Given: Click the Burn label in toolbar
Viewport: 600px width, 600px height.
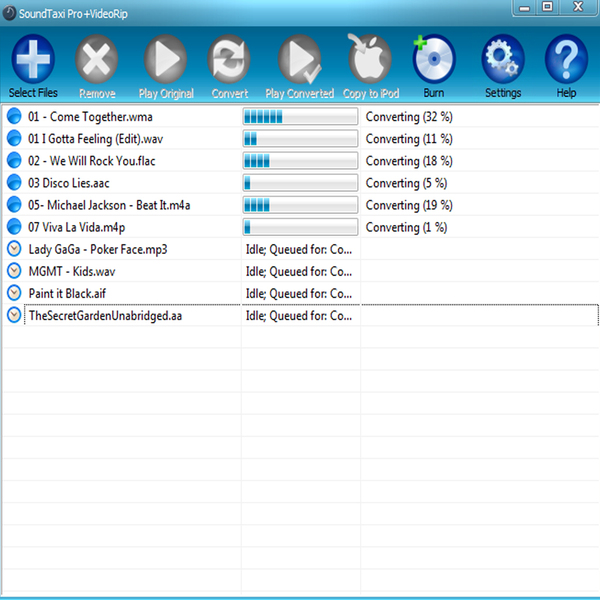Looking at the screenshot, I should coord(434,93).
